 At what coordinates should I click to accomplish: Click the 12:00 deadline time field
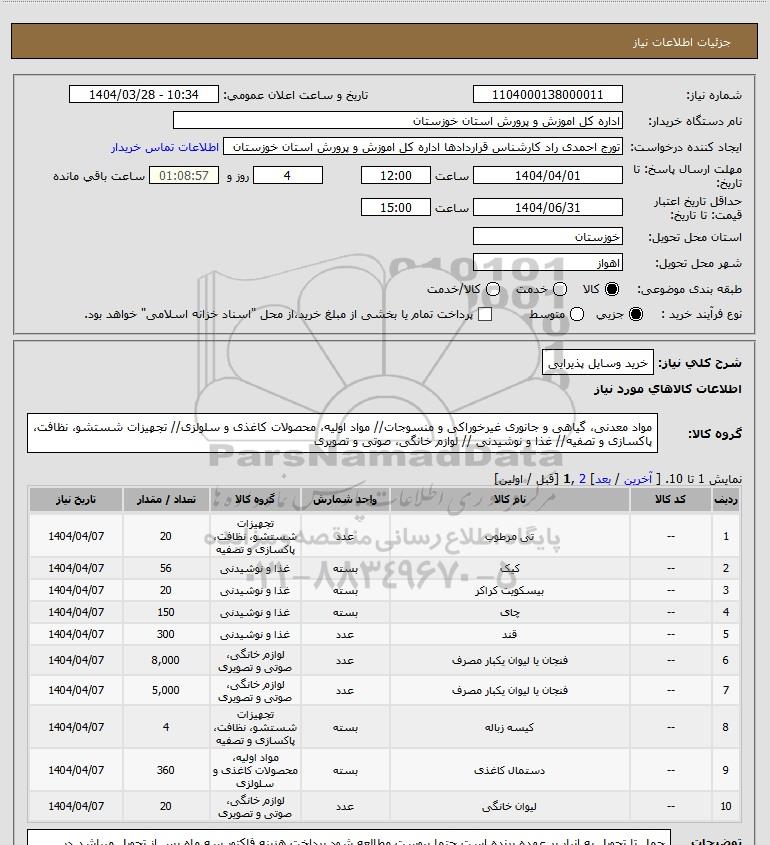pyautogui.click(x=396, y=176)
